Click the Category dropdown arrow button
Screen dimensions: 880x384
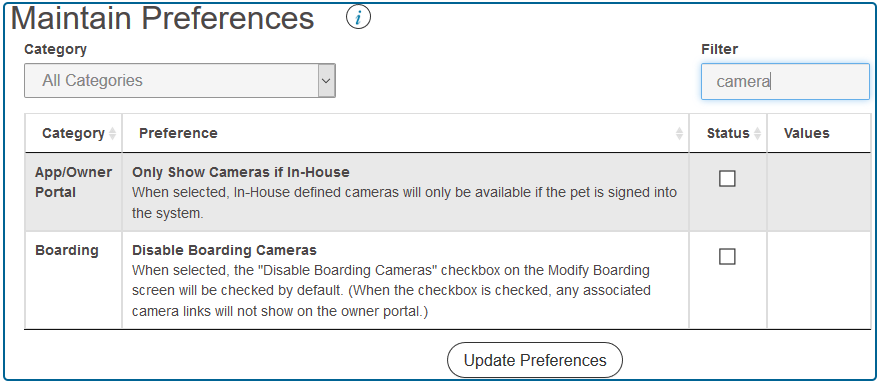[327, 80]
